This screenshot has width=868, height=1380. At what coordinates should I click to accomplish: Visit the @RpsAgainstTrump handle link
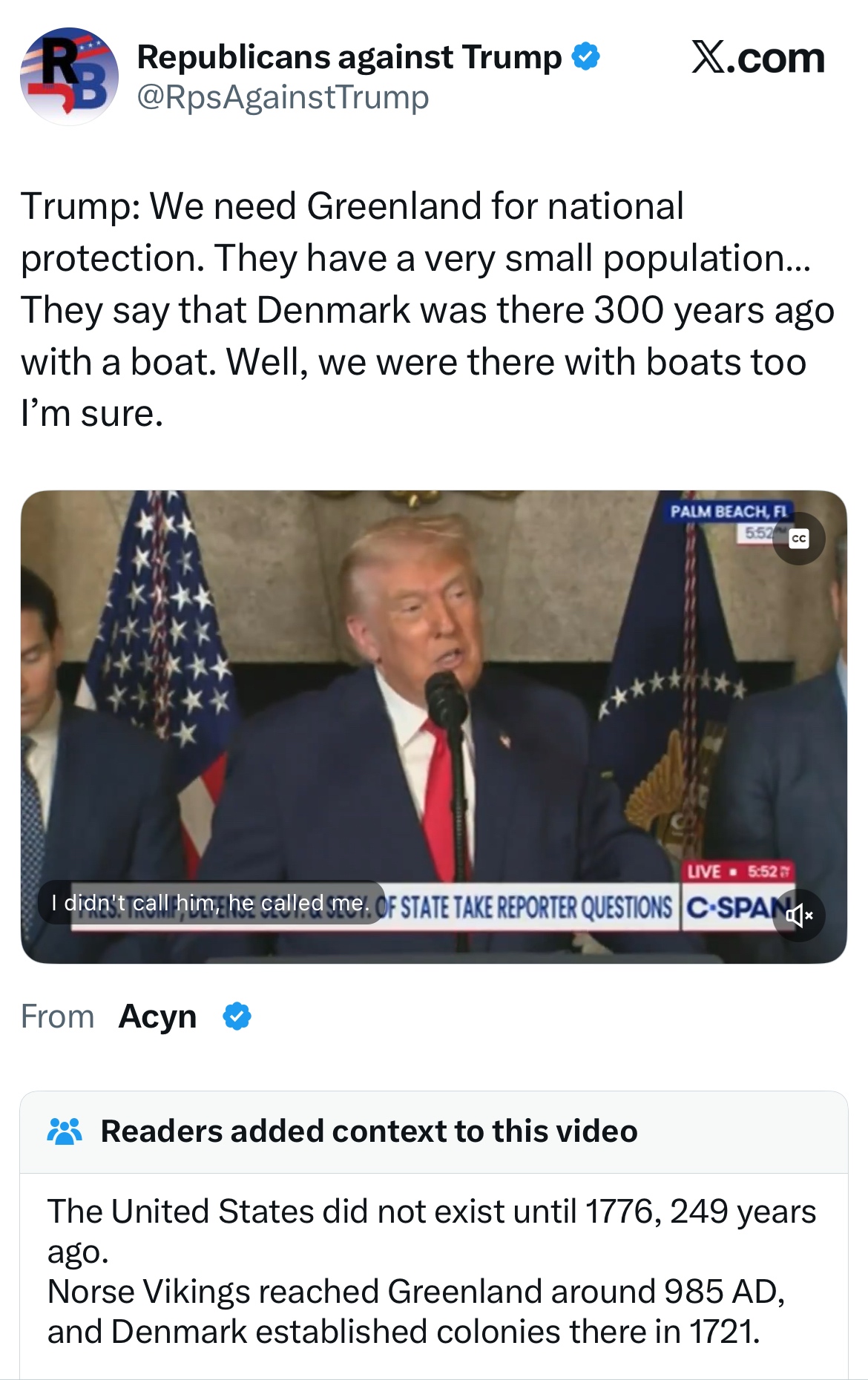pos(283,97)
